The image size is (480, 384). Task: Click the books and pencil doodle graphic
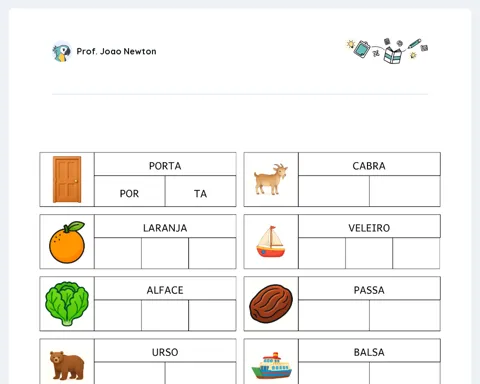point(387,51)
